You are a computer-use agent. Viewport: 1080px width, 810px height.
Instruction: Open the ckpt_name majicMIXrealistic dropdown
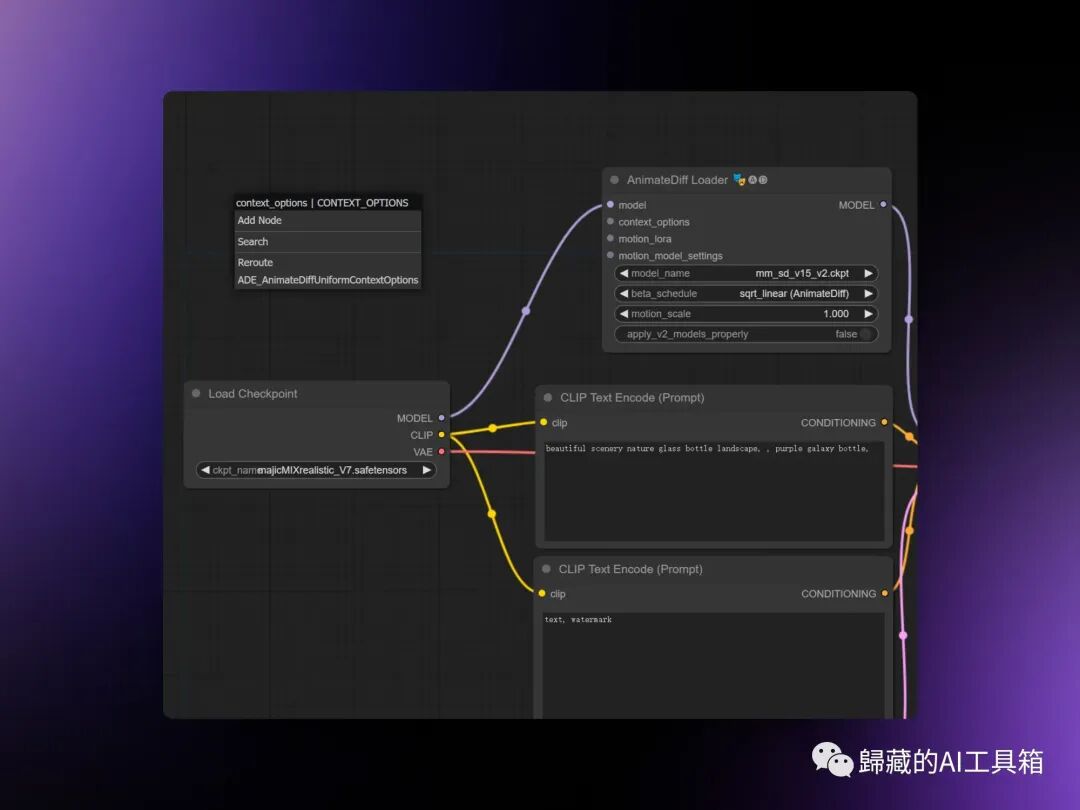[x=315, y=470]
